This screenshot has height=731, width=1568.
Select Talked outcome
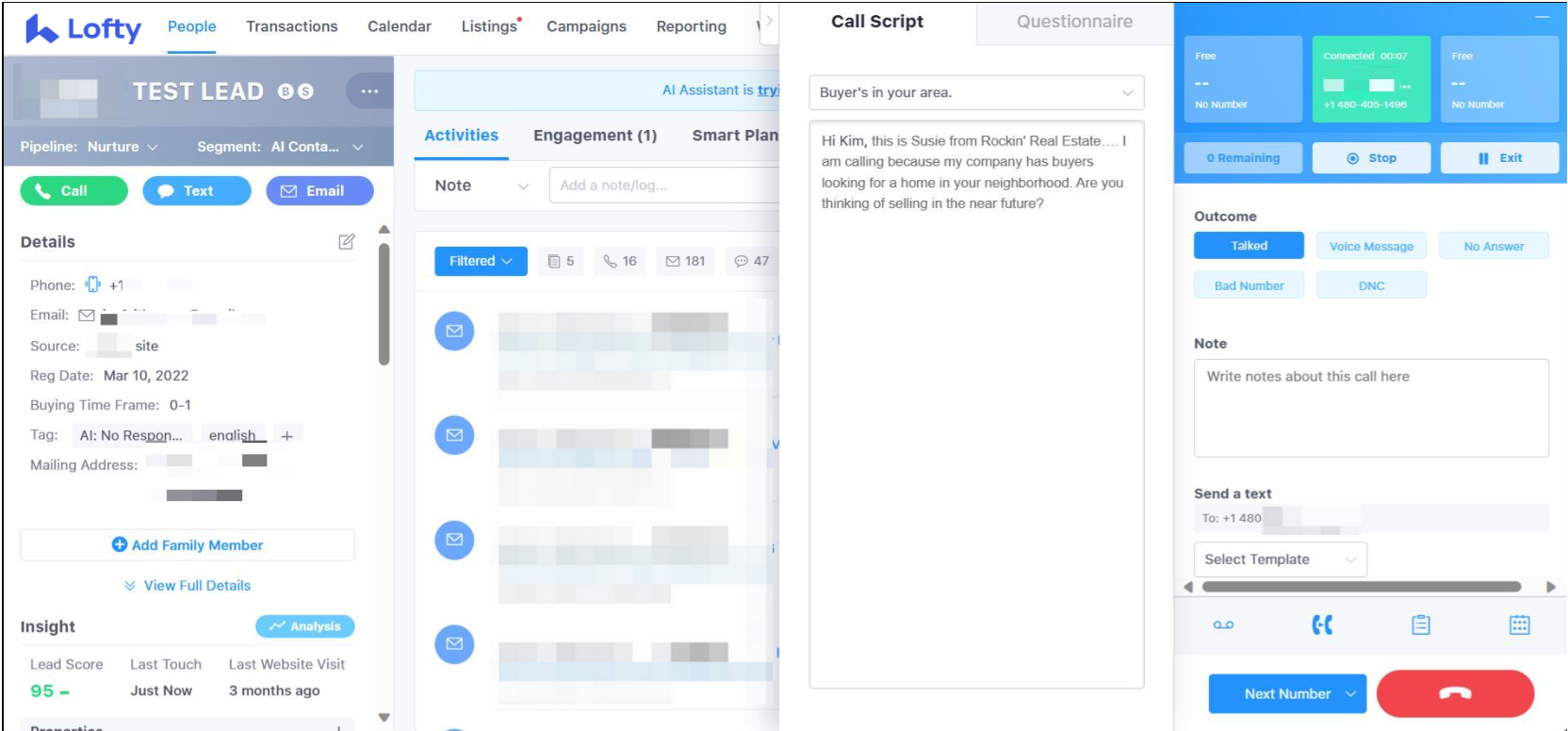pyautogui.click(x=1249, y=246)
